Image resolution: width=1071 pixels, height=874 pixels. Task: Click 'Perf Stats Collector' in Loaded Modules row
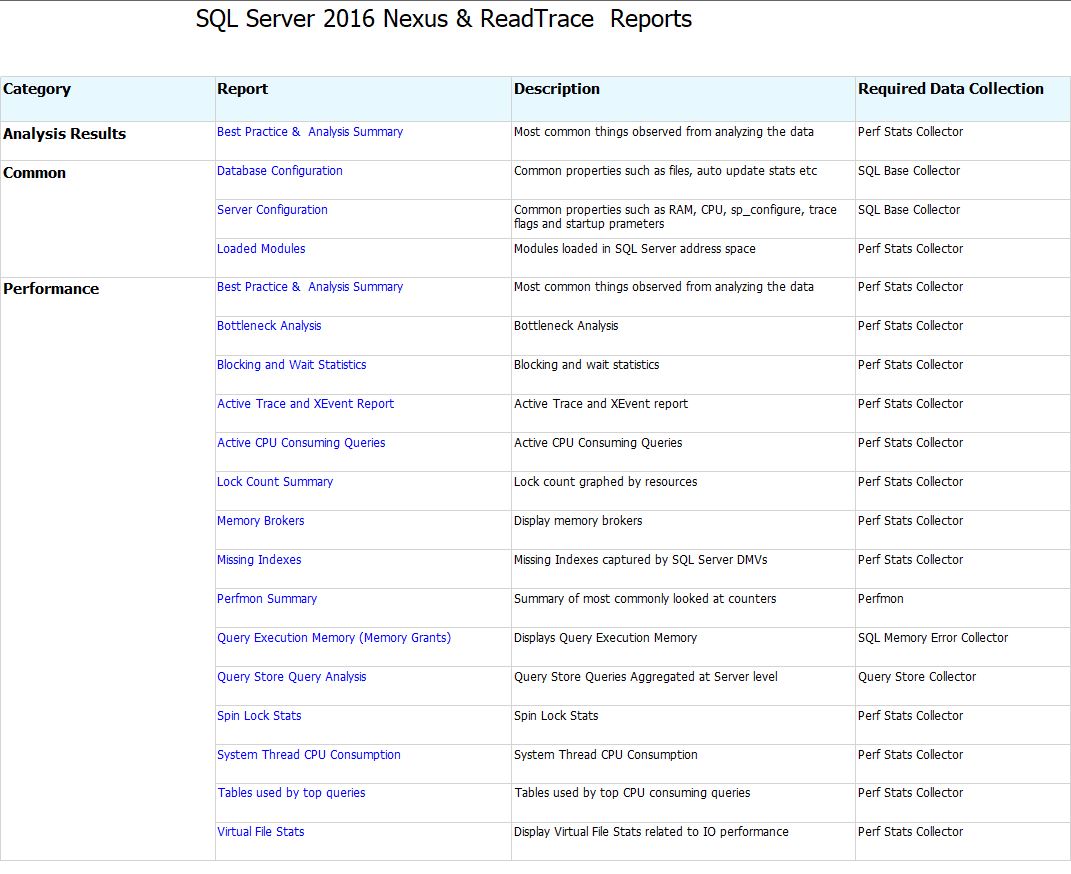(x=910, y=249)
